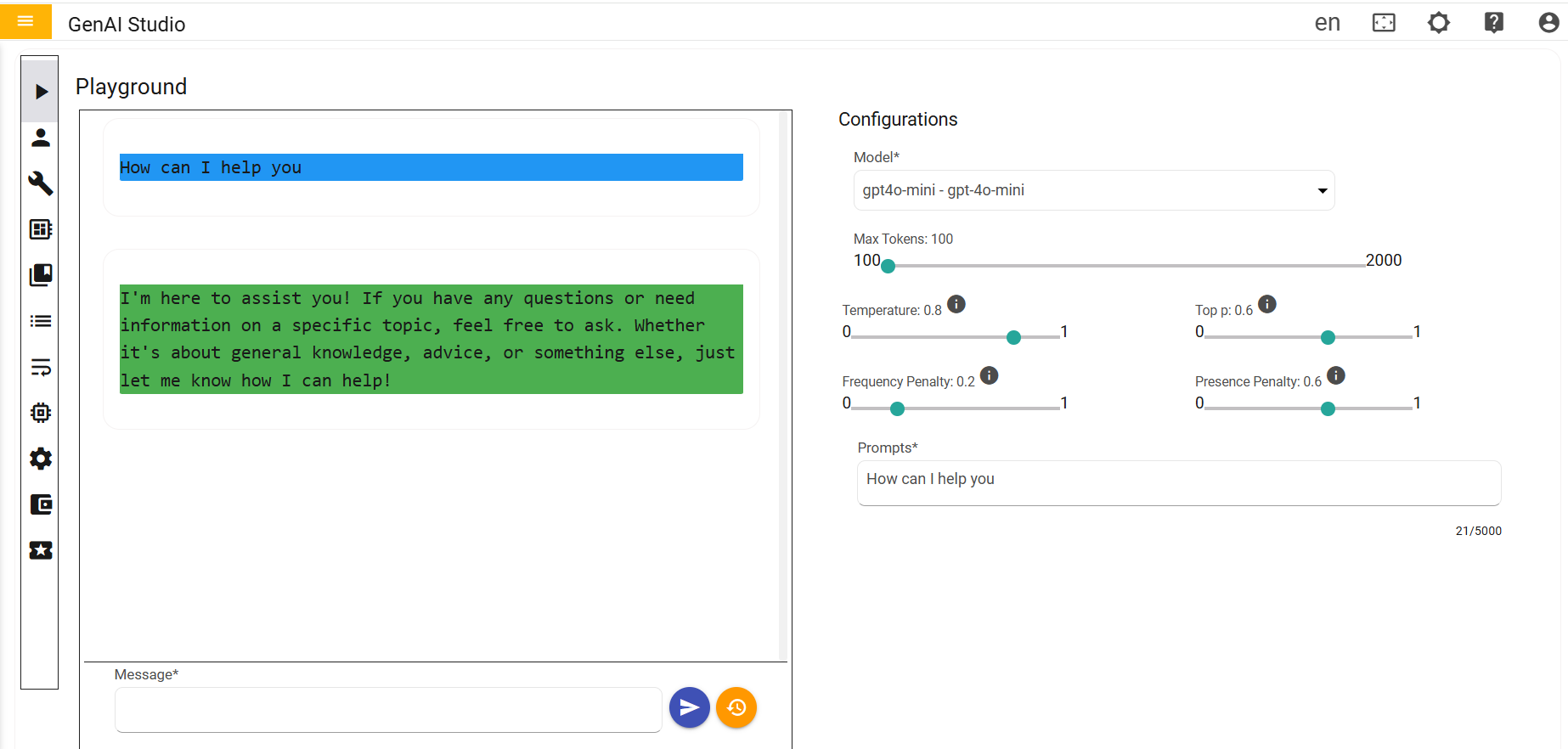Click the Configurations heading
This screenshot has width=1568, height=749.
(898, 120)
